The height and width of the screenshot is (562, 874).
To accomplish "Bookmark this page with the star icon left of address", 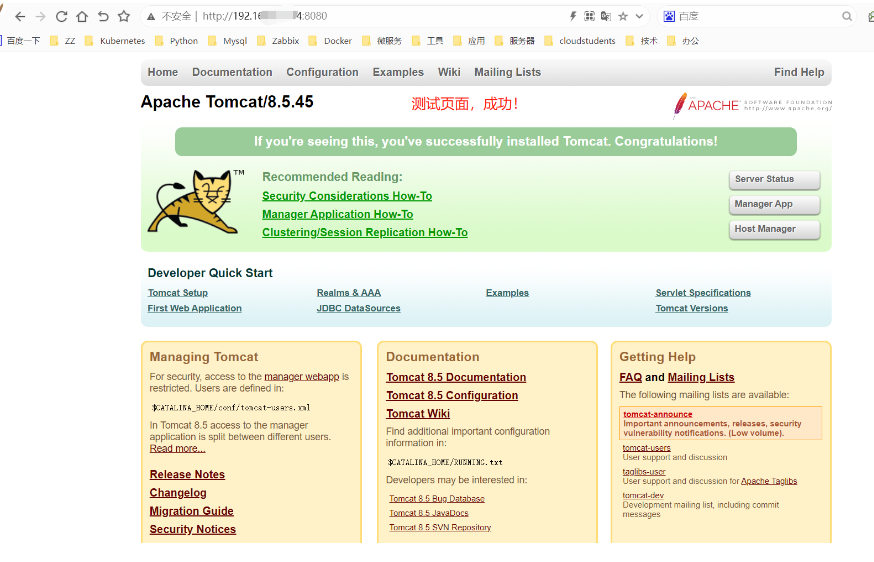I will [124, 17].
